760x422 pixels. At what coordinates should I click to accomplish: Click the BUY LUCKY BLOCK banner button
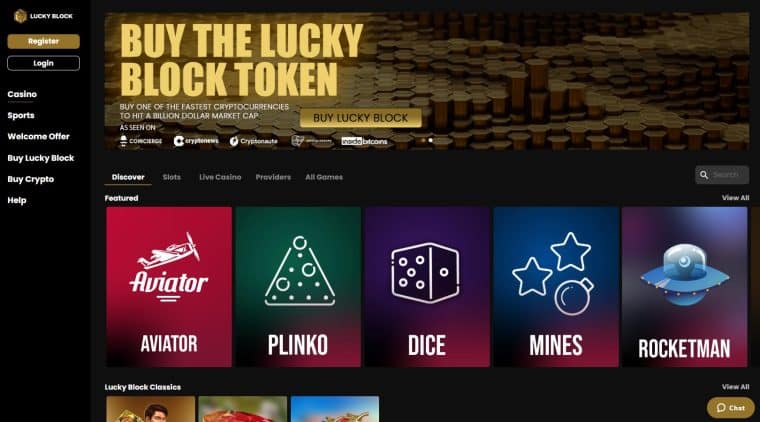pyautogui.click(x=361, y=118)
